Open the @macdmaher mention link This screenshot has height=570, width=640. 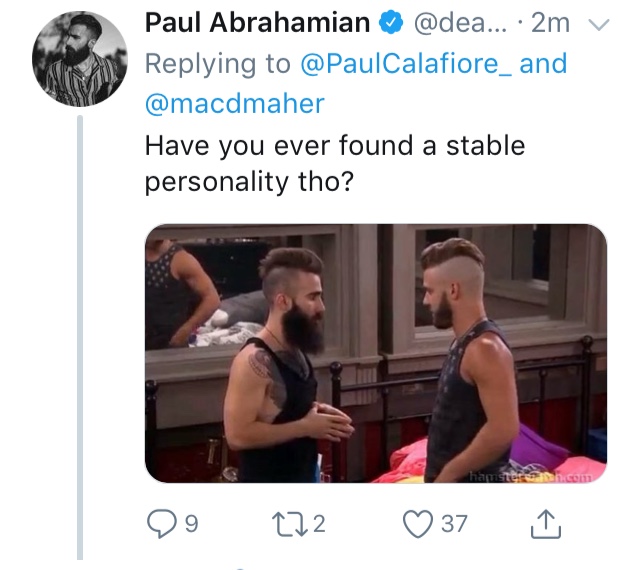click(x=235, y=104)
